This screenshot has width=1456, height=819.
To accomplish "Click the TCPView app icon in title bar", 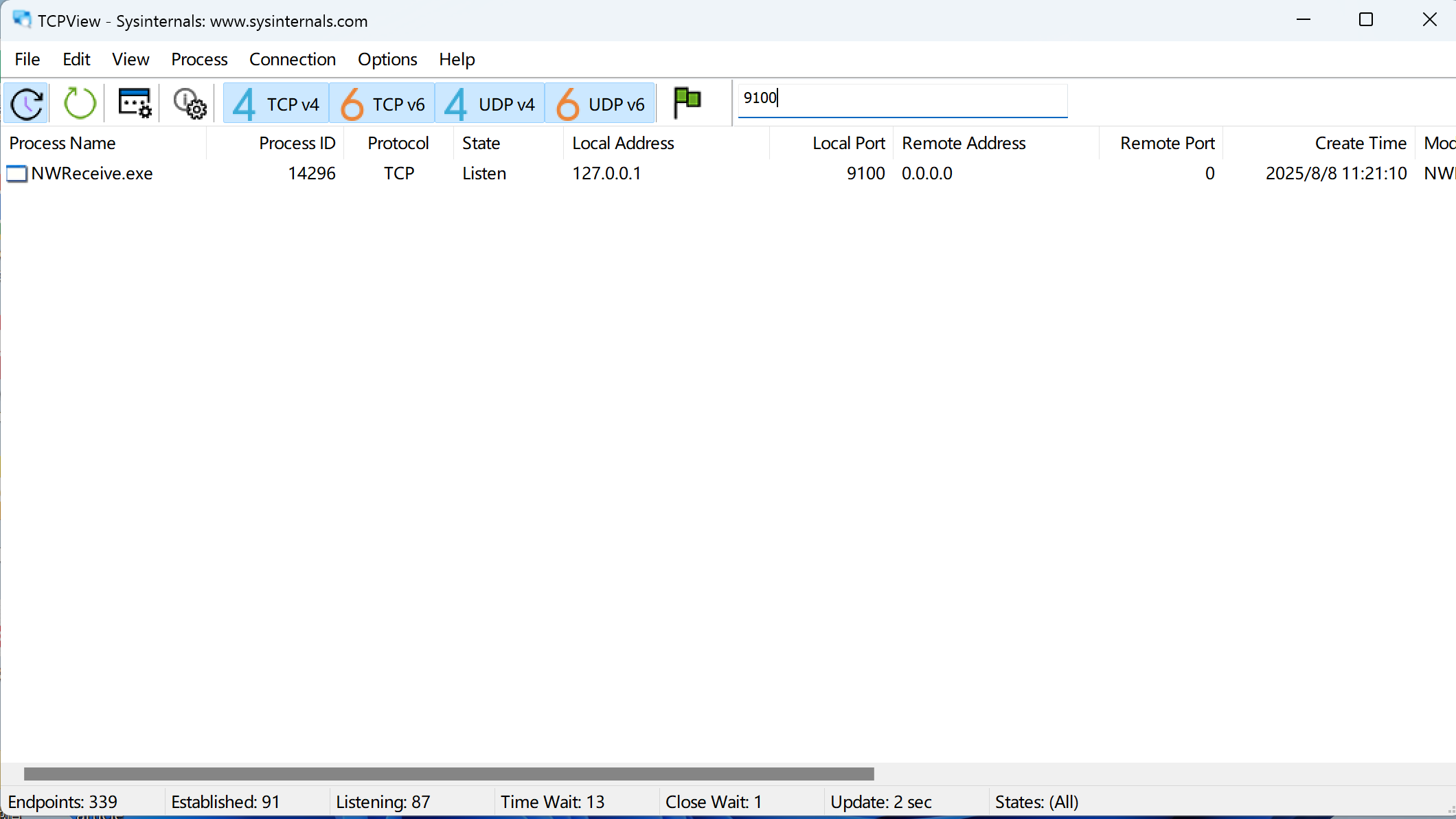I will coord(21,20).
